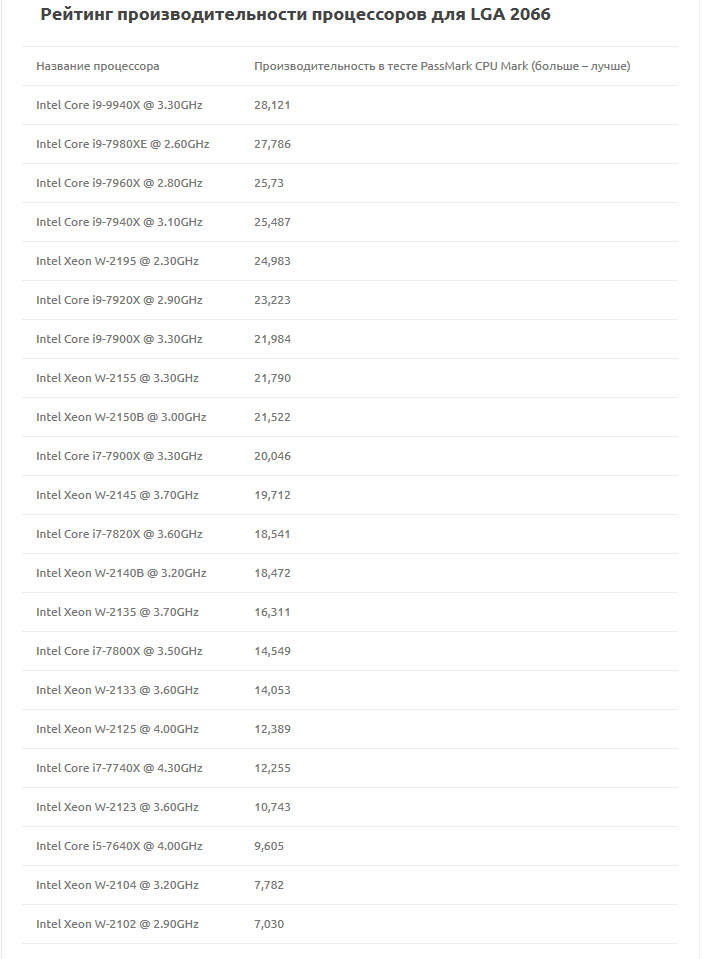Viewport: 703px width, 959px height.
Task: Click the LGA 2066 rating page title
Action: (295, 15)
